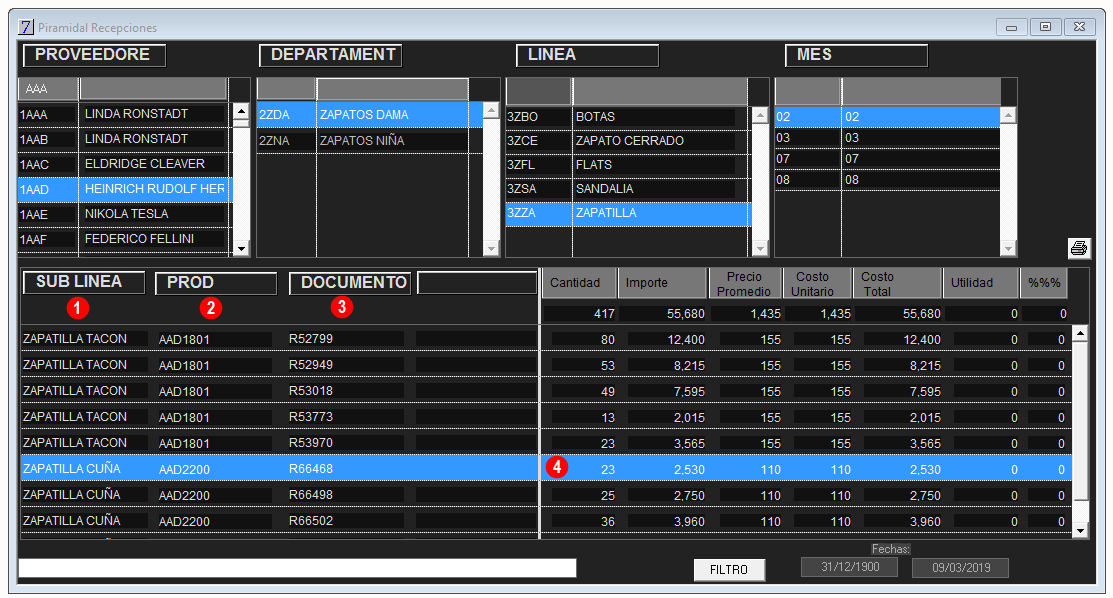
Task: Click the printer icon
Action: (x=1079, y=248)
